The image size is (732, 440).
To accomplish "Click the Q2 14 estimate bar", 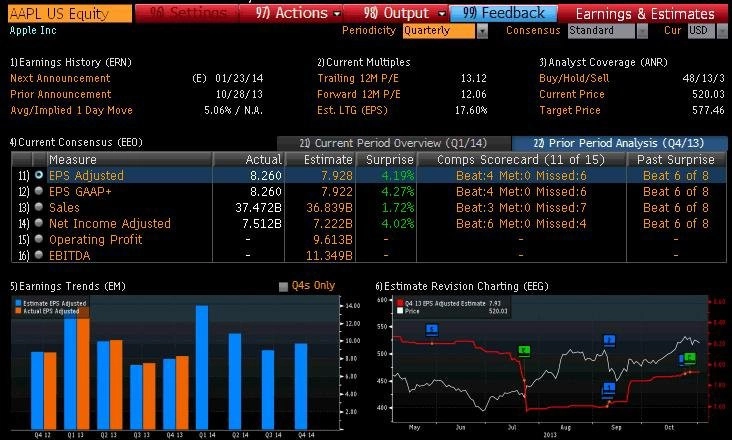I will click(235, 381).
